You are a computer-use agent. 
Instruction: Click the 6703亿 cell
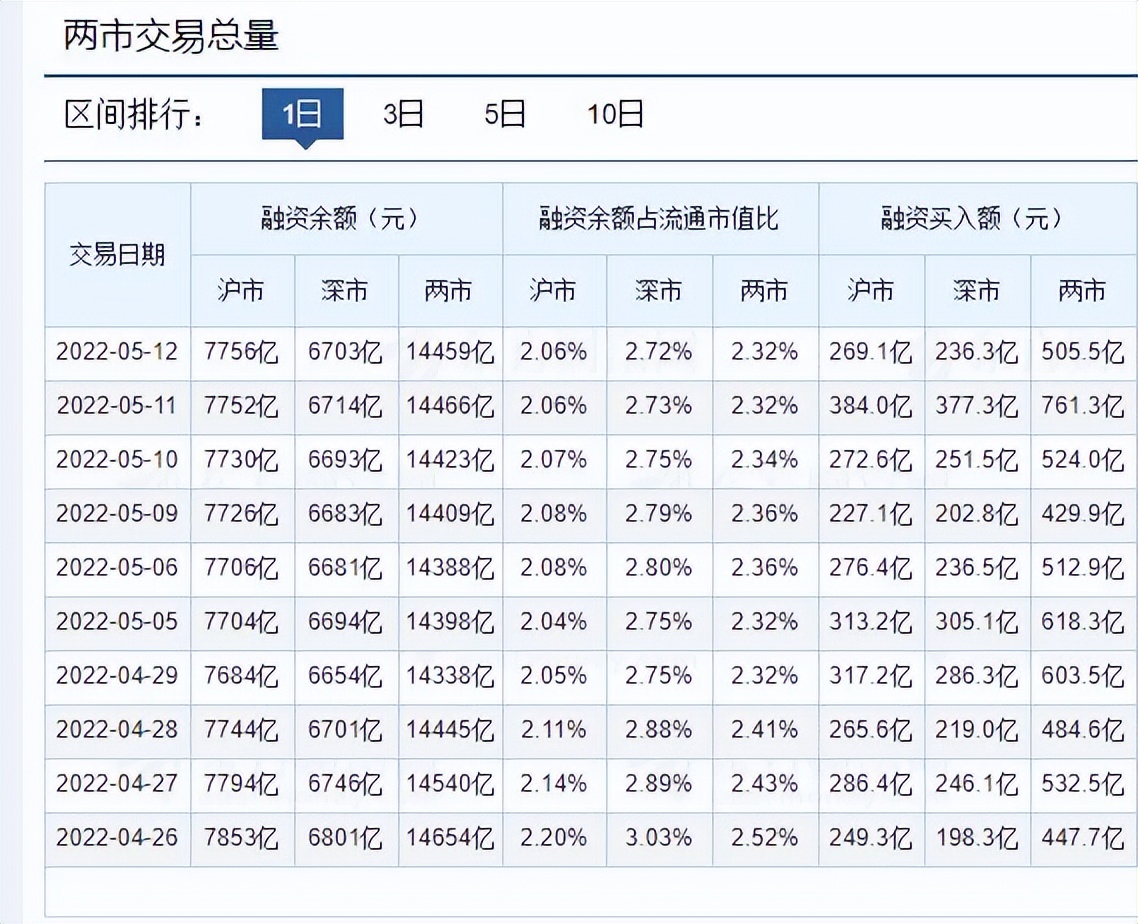(346, 353)
